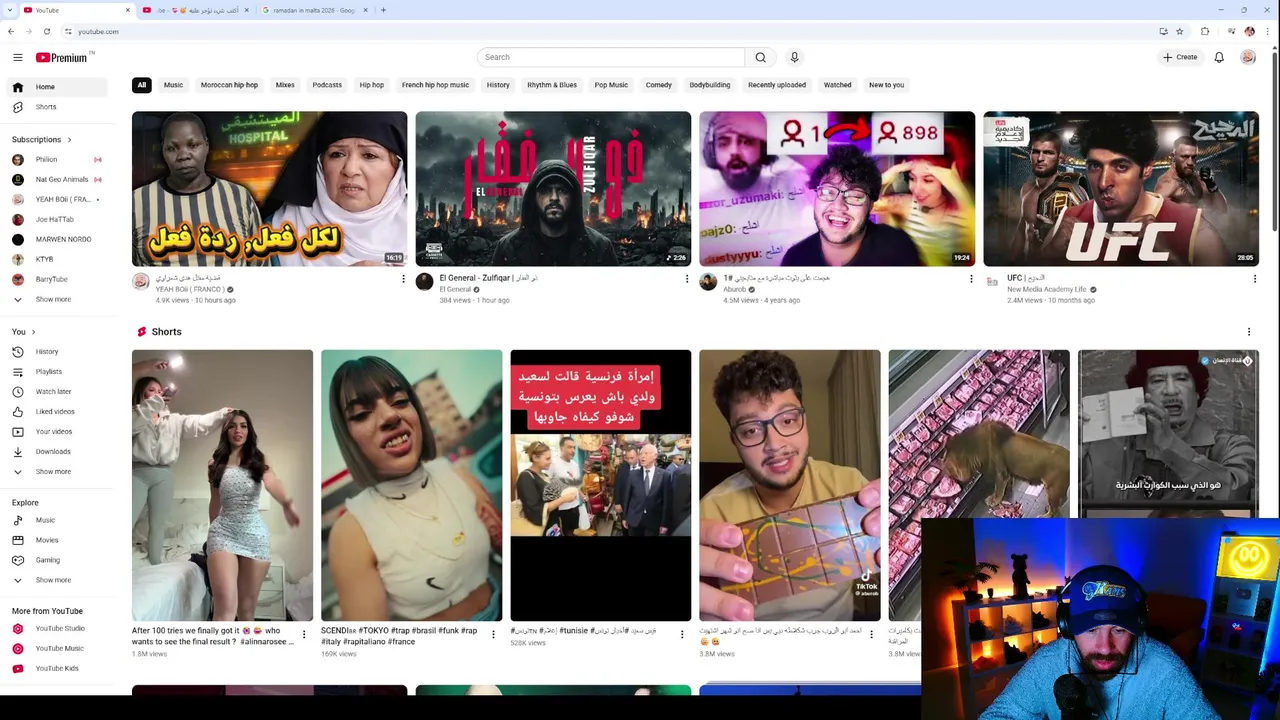Open BarryTube subscription channel

pyautogui.click(x=56, y=279)
